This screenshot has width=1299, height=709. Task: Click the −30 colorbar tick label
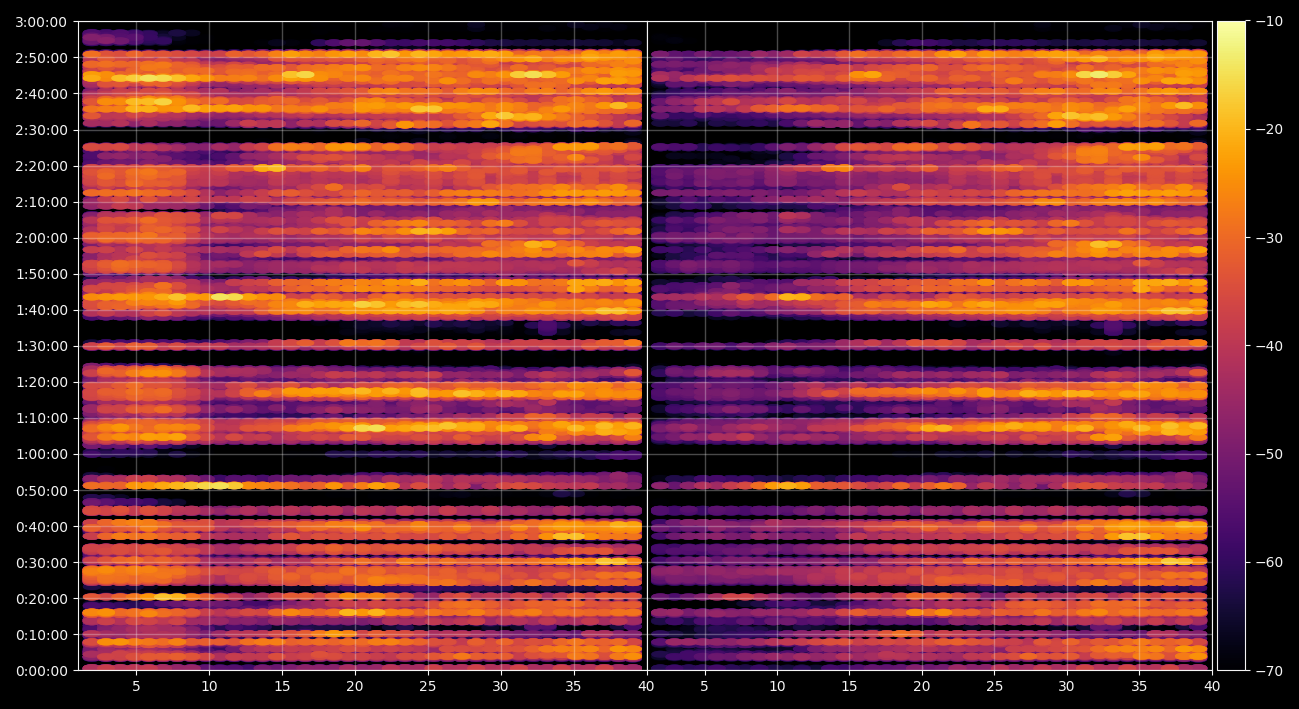(1269, 238)
